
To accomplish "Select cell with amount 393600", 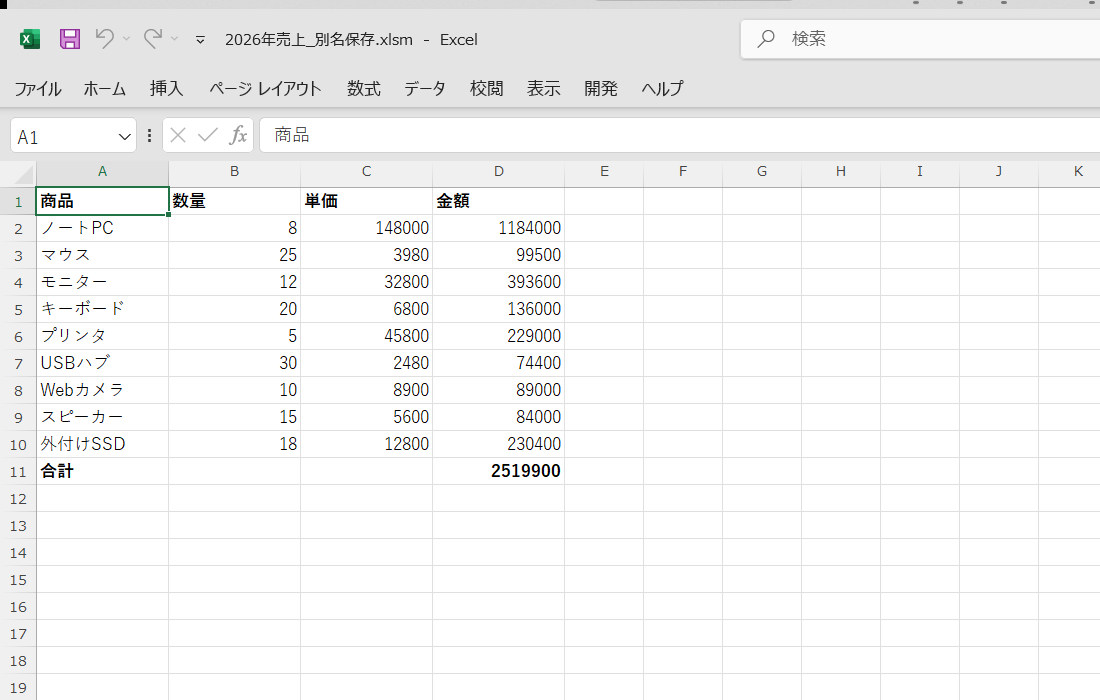I will (x=499, y=283).
